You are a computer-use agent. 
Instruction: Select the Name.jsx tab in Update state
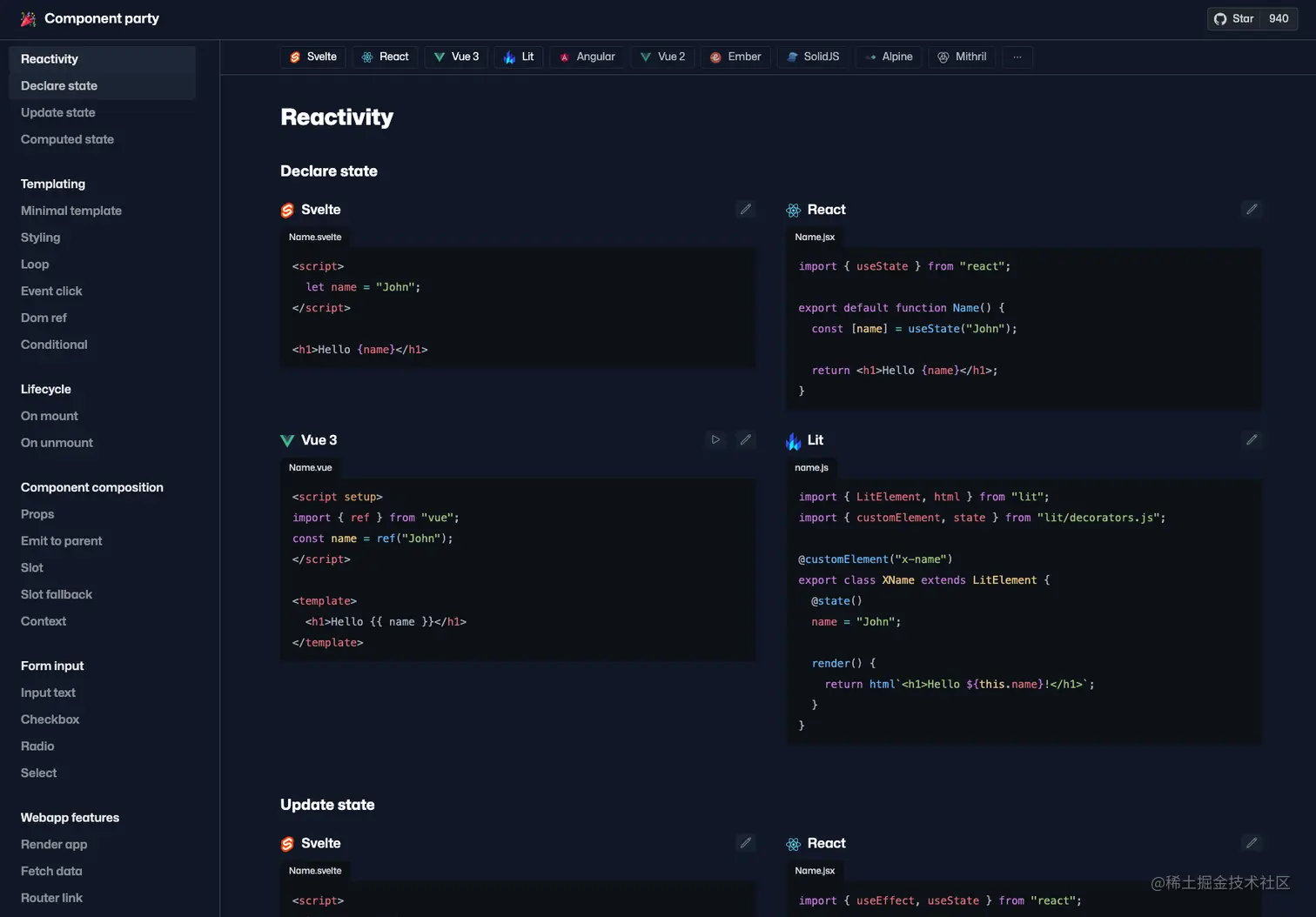[815, 870]
